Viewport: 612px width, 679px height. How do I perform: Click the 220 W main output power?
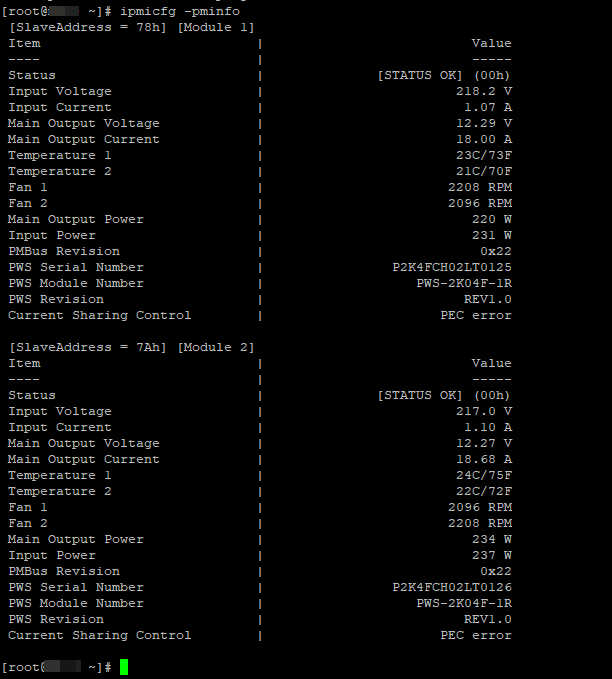click(x=492, y=219)
